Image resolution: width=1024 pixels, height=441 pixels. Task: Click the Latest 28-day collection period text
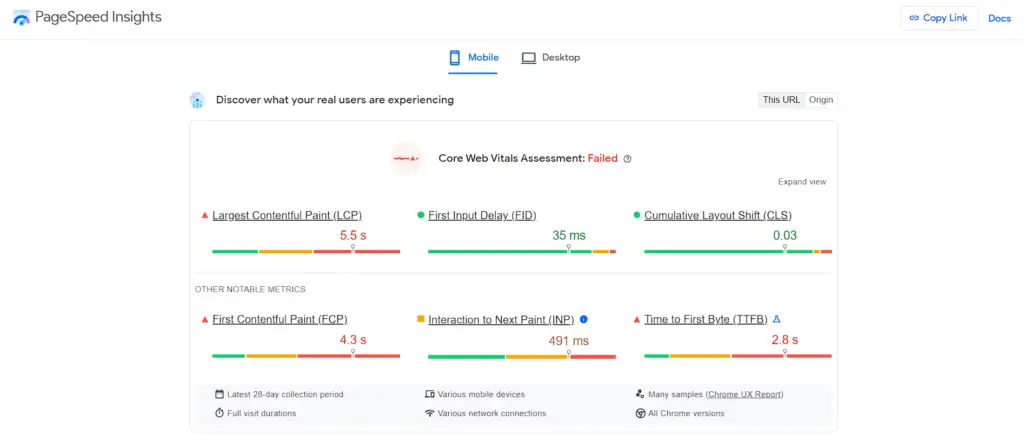coord(285,395)
